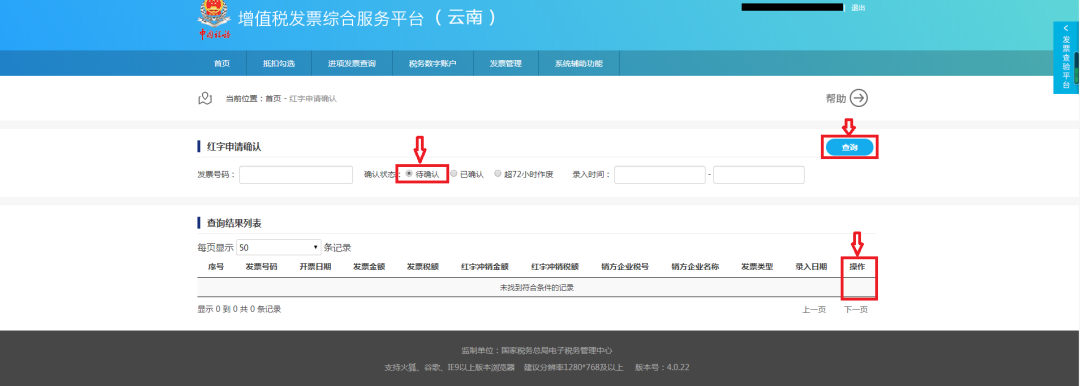Open the 抵扣勾选 menu
Screen dimensions: 1080x386
pos(279,63)
